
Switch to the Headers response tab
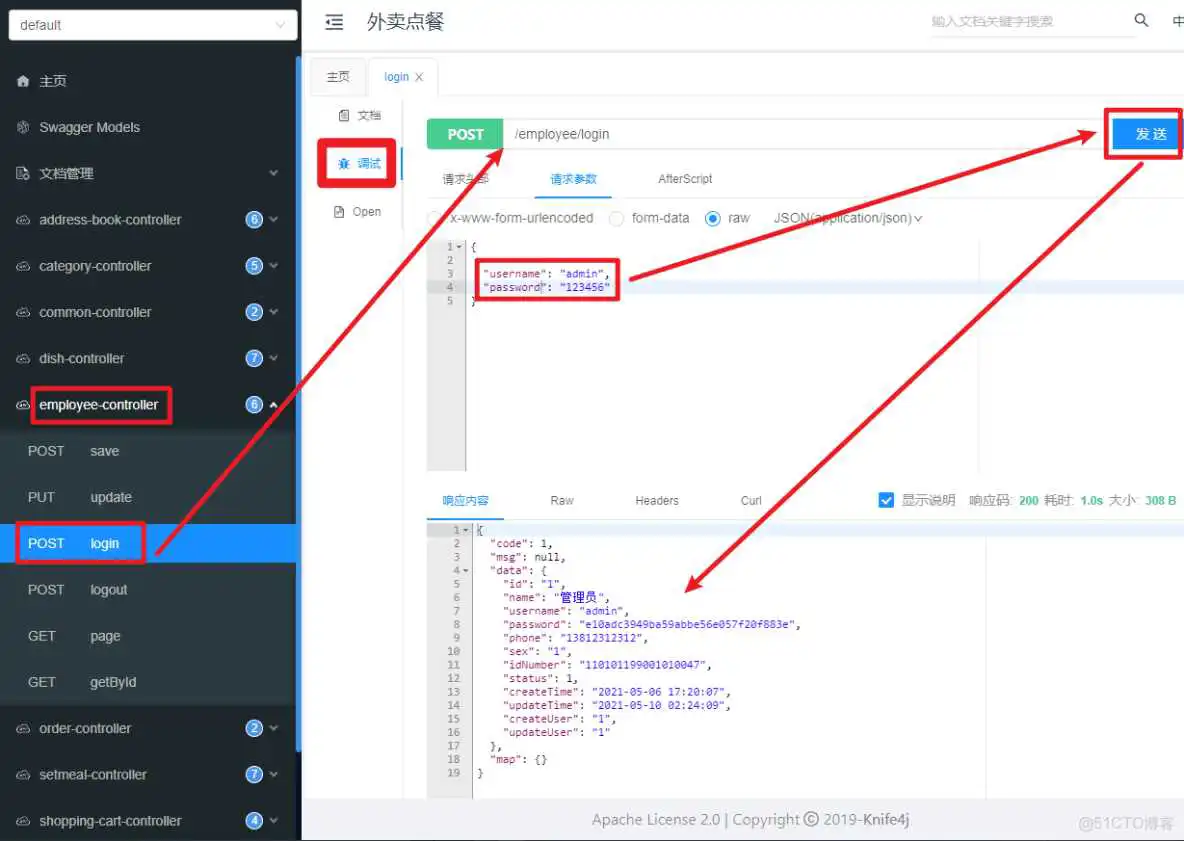tap(656, 500)
